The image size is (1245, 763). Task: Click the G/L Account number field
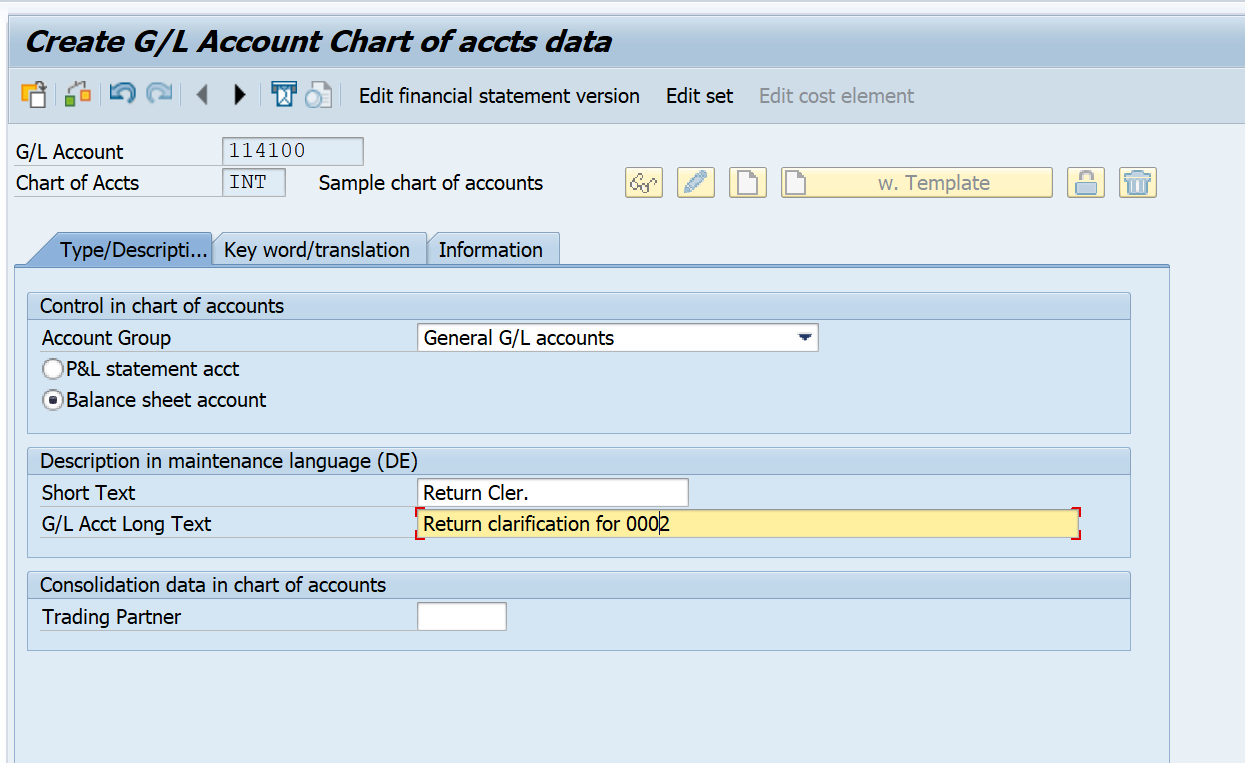pyautogui.click(x=293, y=152)
